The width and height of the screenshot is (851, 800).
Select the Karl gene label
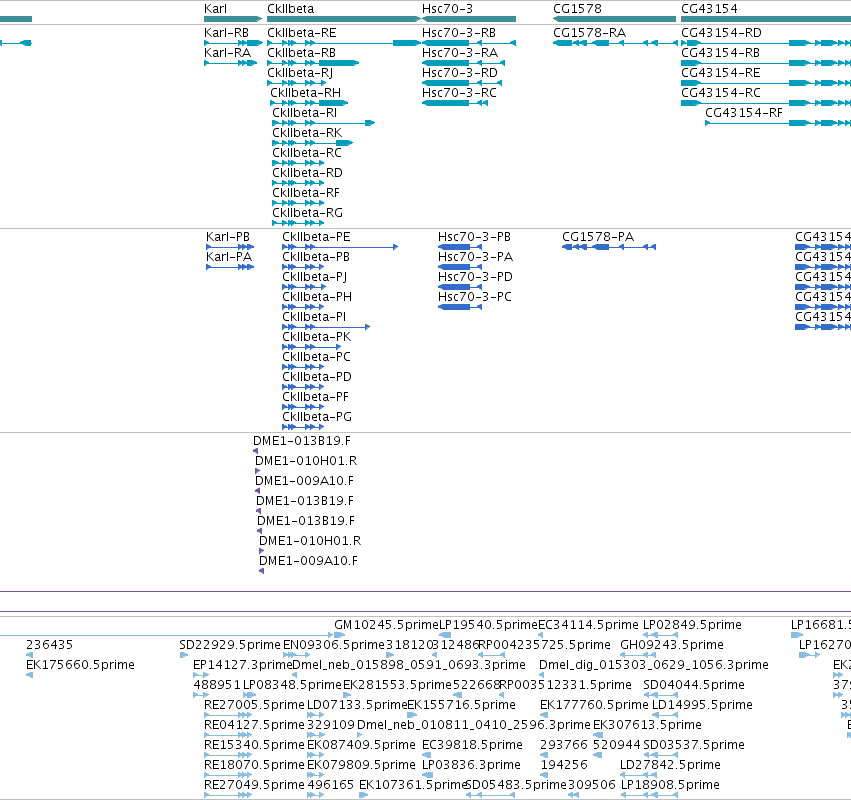[215, 9]
